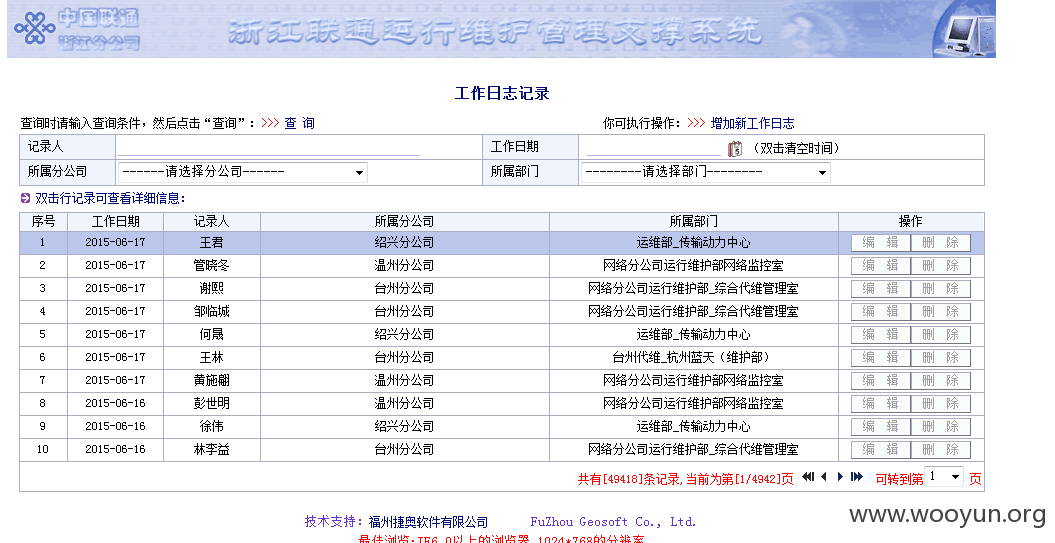The image size is (1055, 543).
Task: Click 删除 button for 徐伟 row
Action: pyautogui.click(x=941, y=427)
